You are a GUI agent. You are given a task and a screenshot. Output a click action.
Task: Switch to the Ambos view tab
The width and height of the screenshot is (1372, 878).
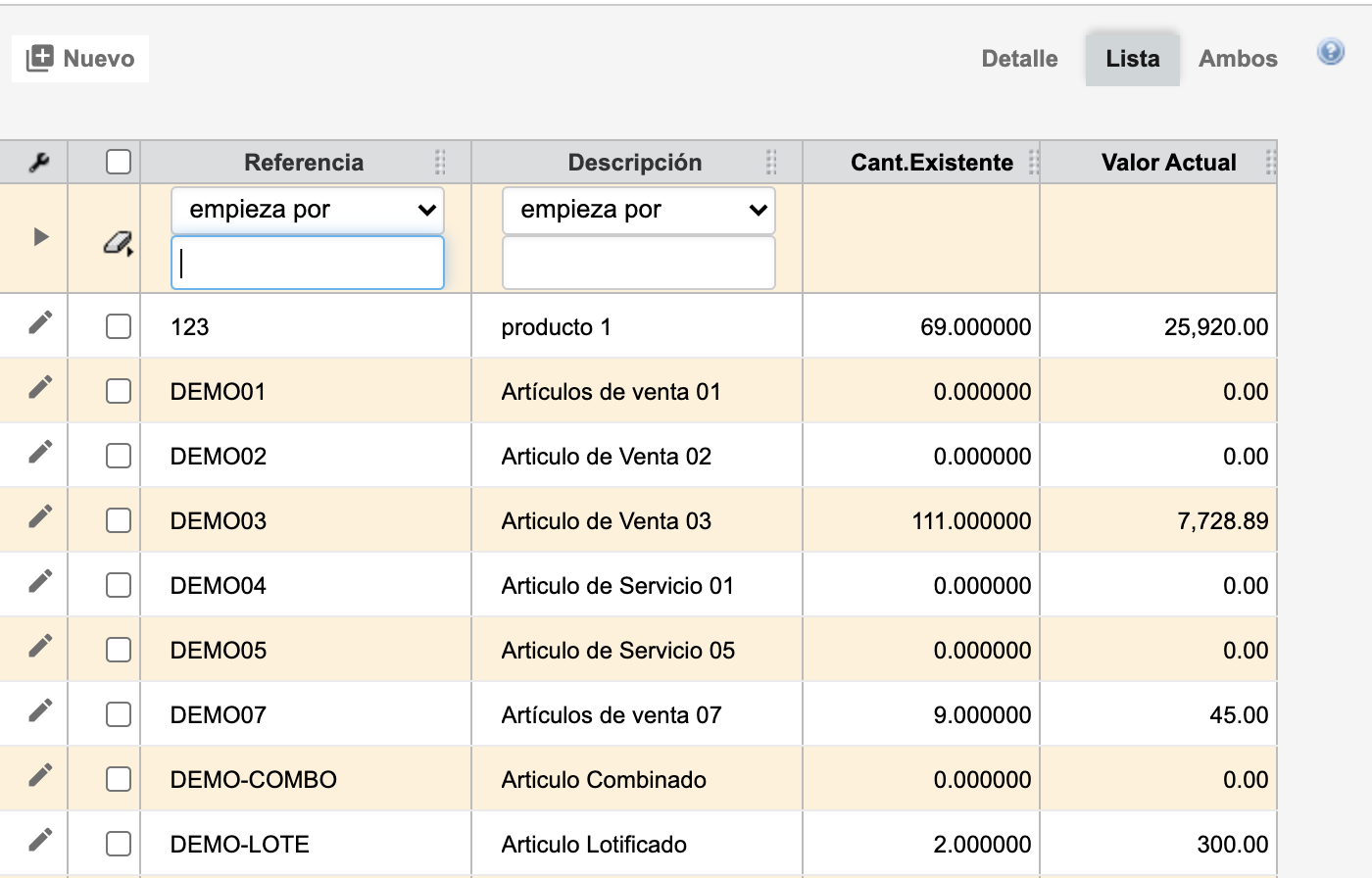tap(1238, 59)
